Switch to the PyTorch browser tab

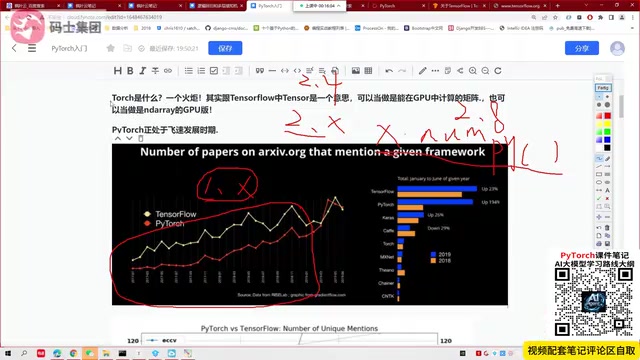(398, 6)
